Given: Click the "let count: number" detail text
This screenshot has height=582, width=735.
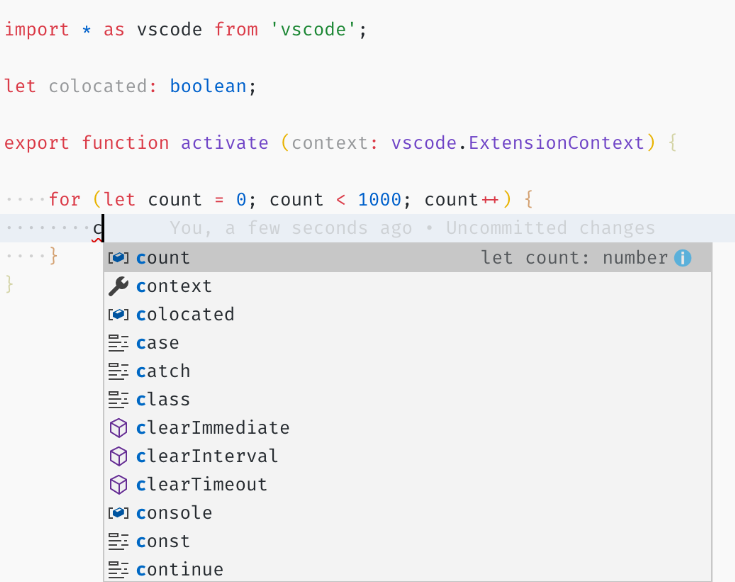Looking at the screenshot, I should tap(574, 258).
